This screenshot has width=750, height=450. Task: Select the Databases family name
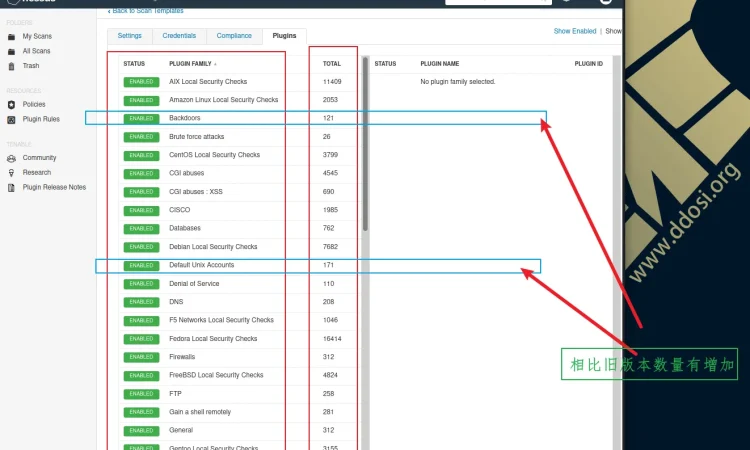[185, 228]
